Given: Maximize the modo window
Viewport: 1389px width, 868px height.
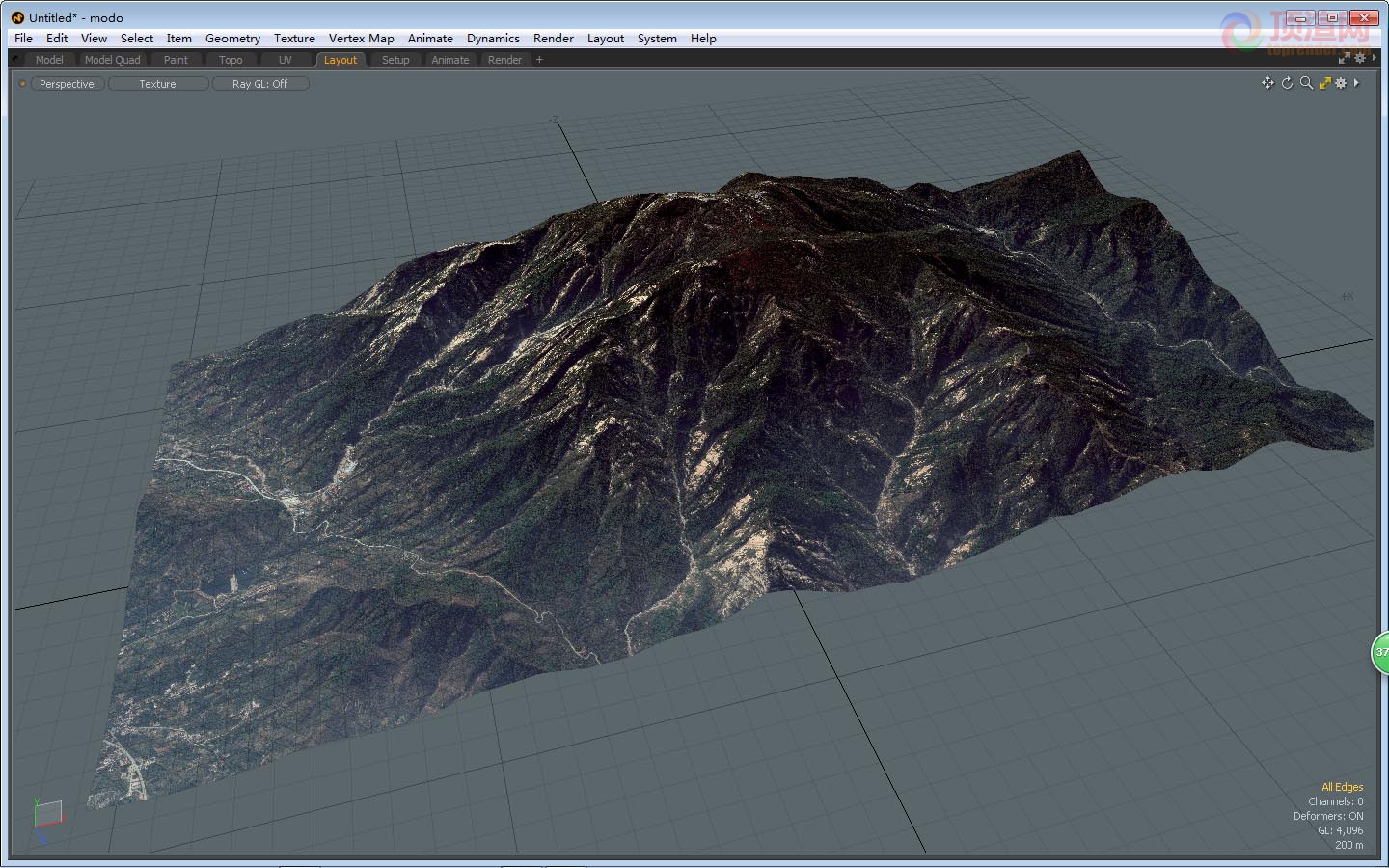Looking at the screenshot, I should [x=1332, y=17].
